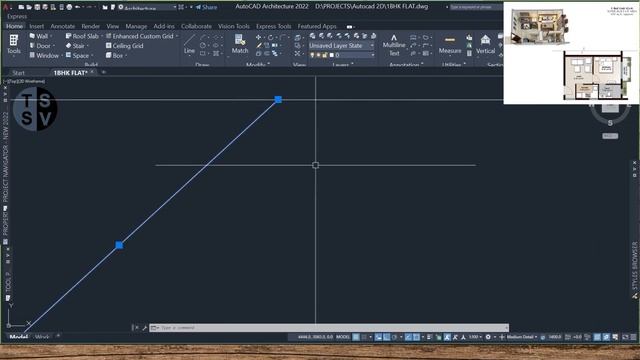Click the Measure tool

point(450,45)
